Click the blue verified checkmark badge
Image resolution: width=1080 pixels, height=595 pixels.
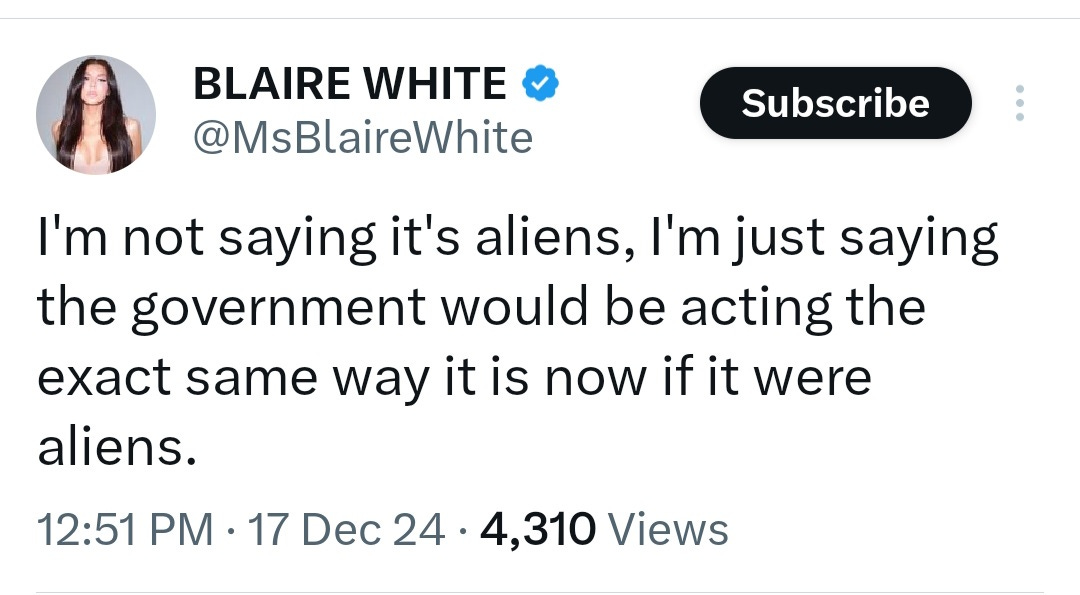541,83
